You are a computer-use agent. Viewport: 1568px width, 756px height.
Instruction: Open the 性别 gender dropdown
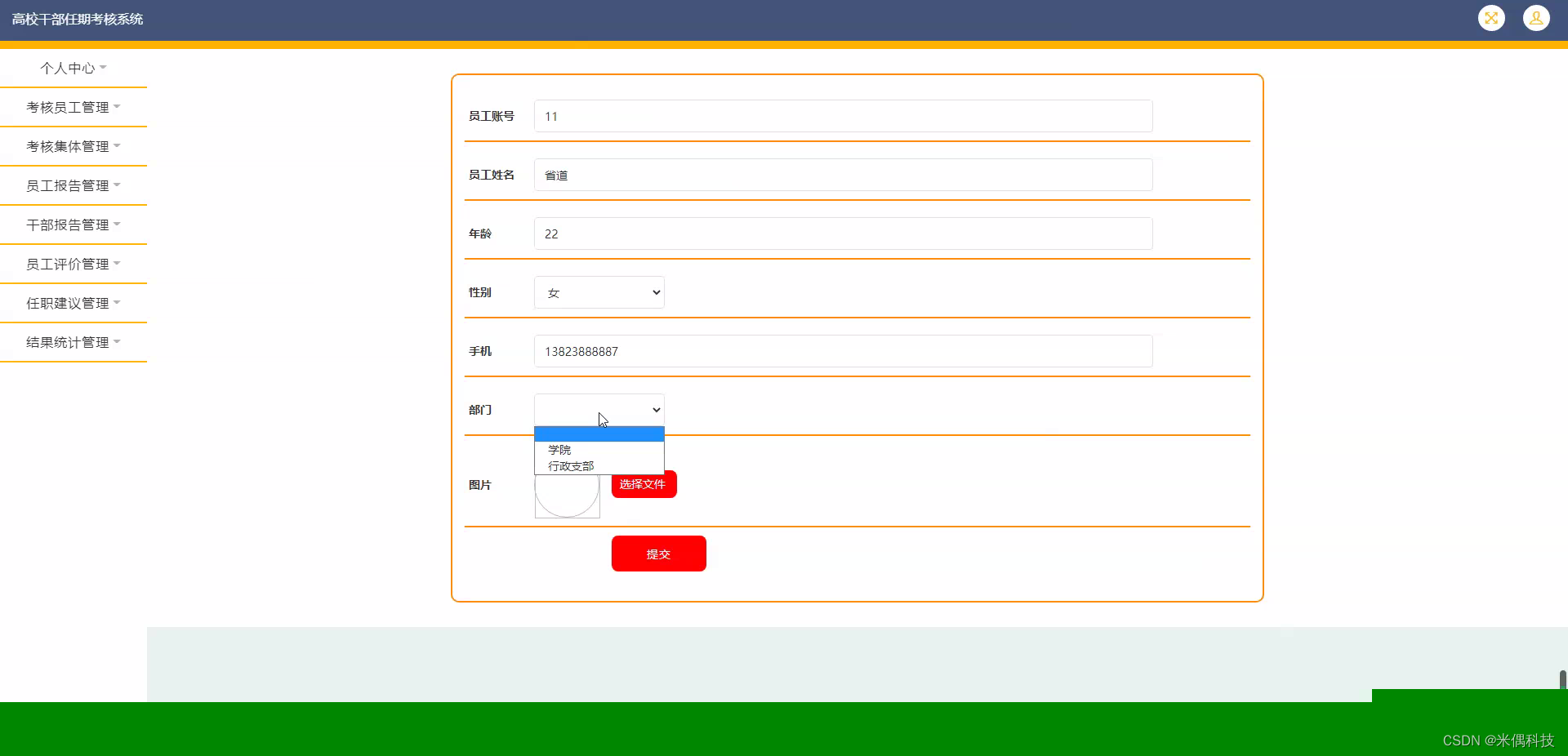599,292
